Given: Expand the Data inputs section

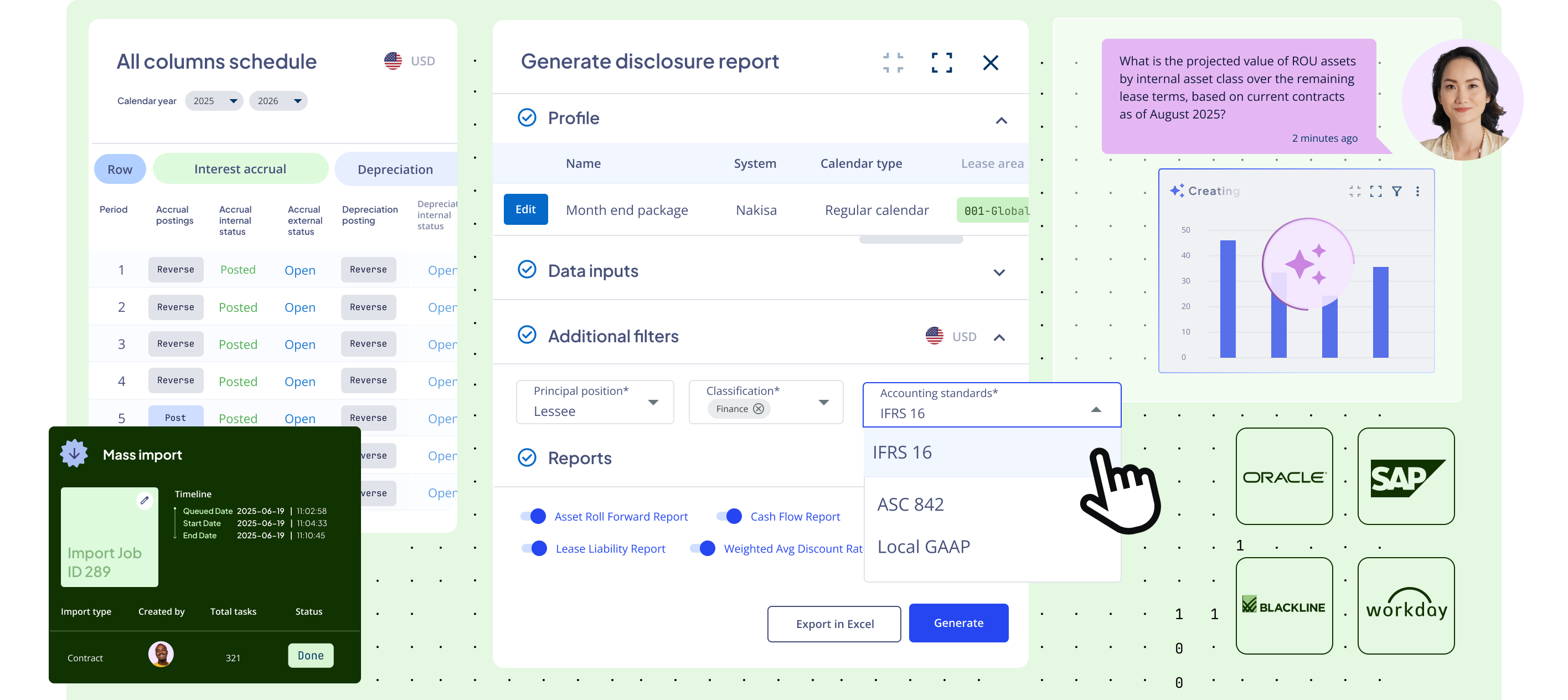Looking at the screenshot, I should pos(999,272).
